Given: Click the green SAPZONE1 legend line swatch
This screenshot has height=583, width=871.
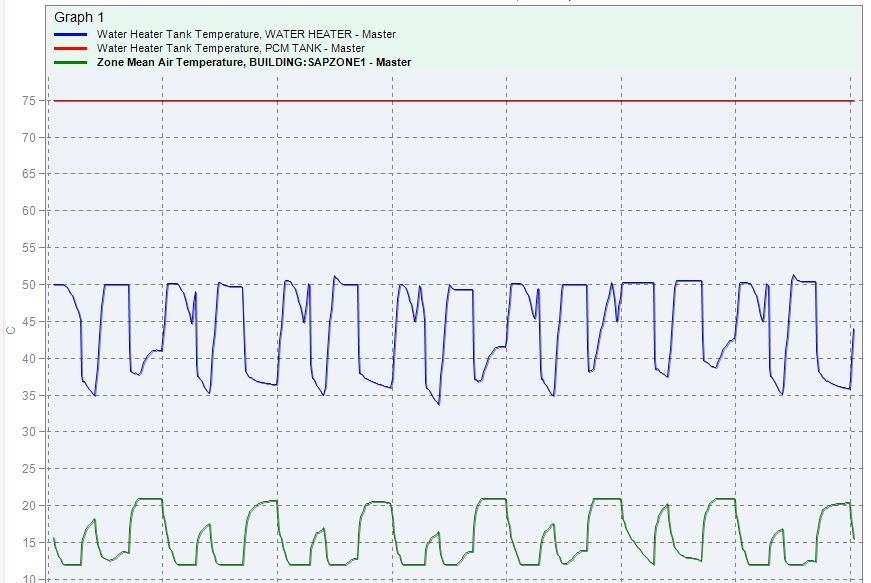Looking at the screenshot, I should 71,62.
